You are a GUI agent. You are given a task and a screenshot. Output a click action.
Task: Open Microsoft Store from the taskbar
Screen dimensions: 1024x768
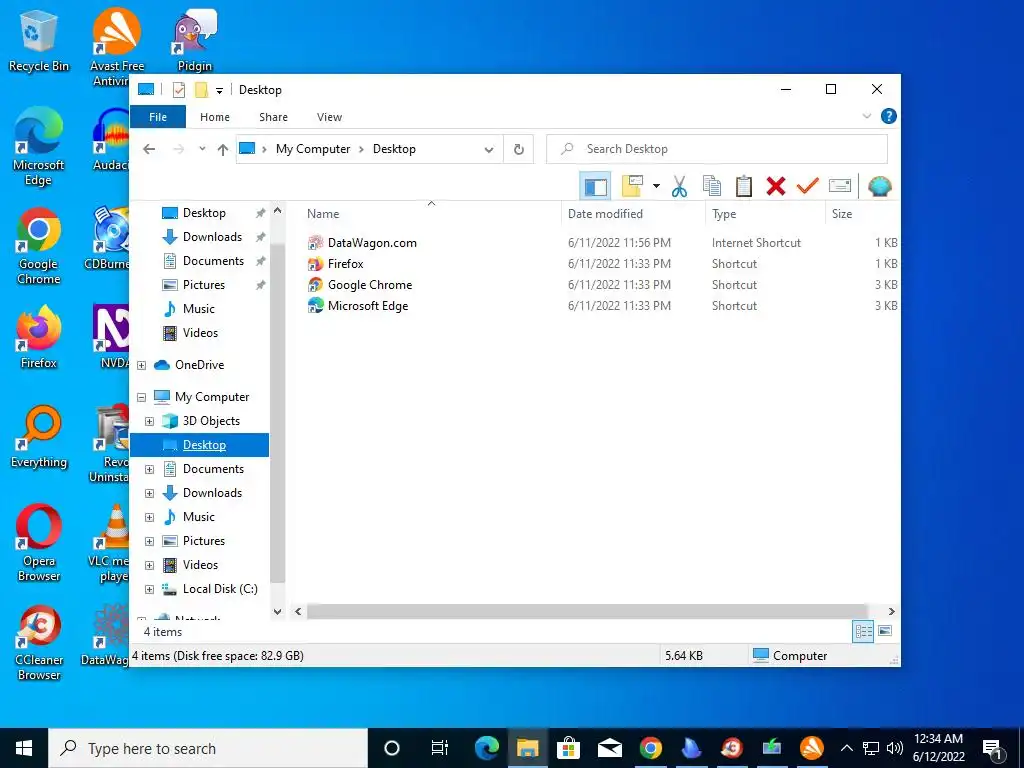point(568,748)
